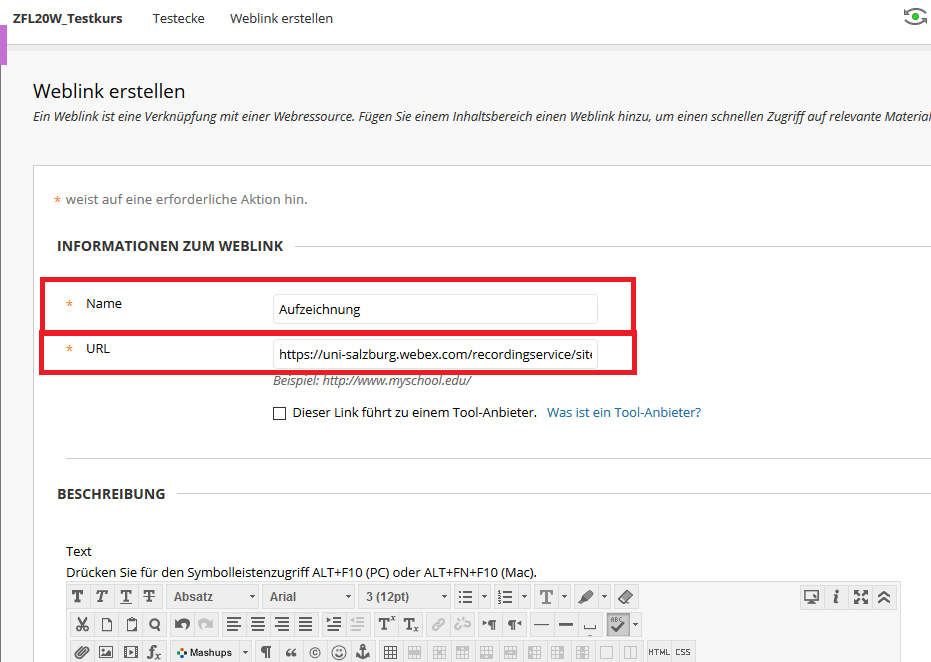Set right-to-left text direction
This screenshot has width=931, height=662.
514,625
